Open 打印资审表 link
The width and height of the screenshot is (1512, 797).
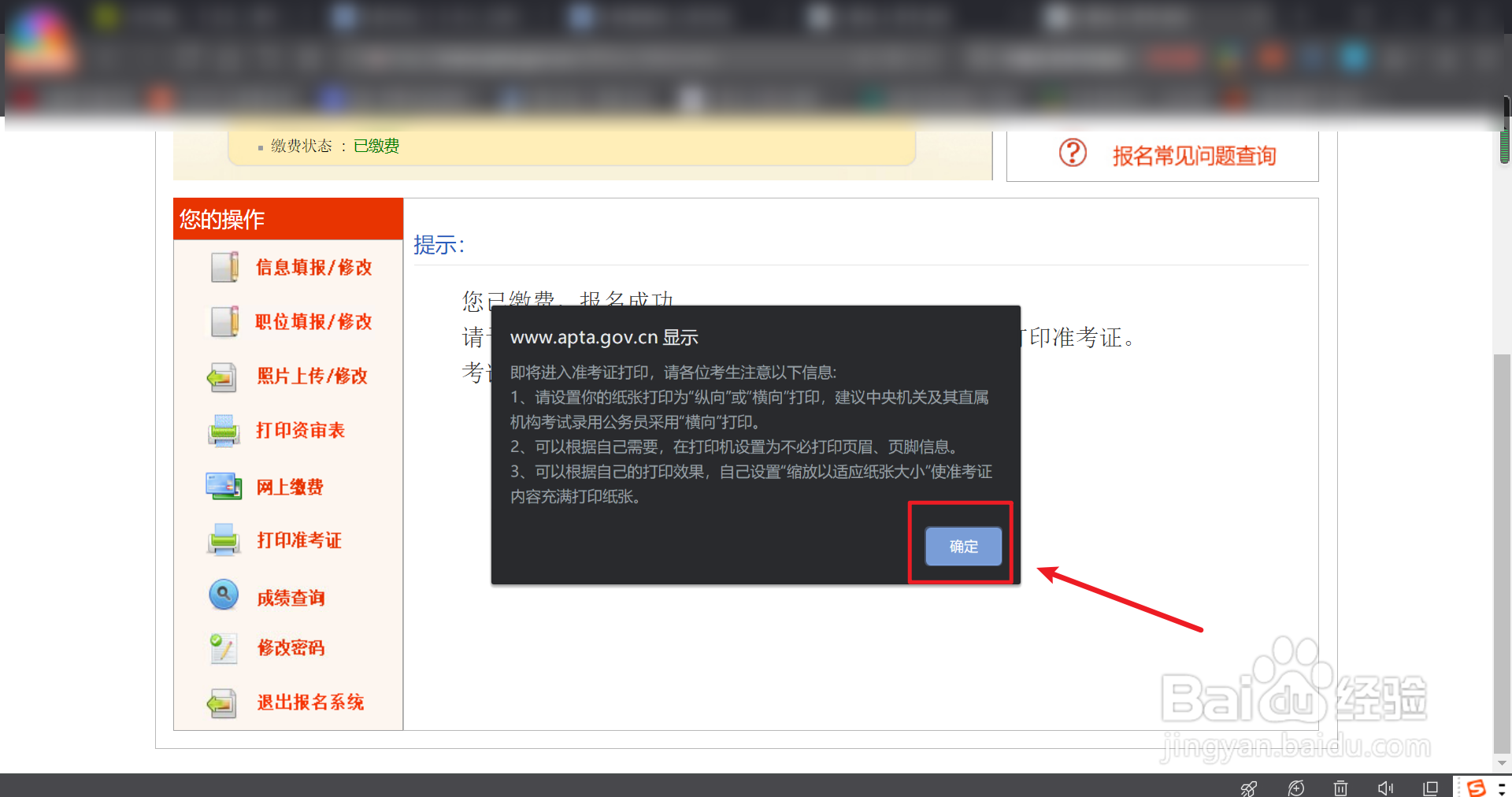pyautogui.click(x=300, y=431)
